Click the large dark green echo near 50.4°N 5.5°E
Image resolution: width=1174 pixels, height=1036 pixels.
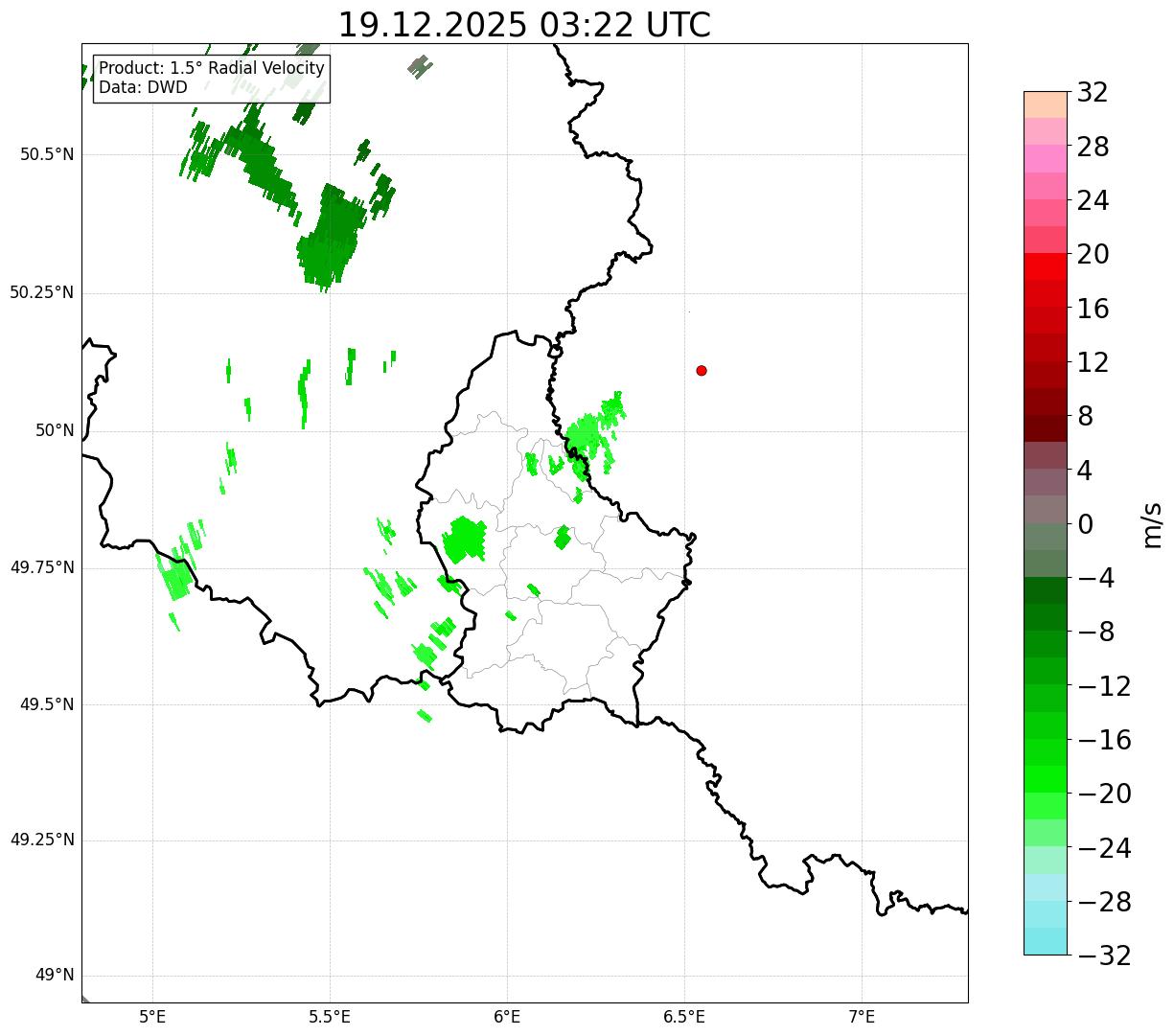point(331,236)
